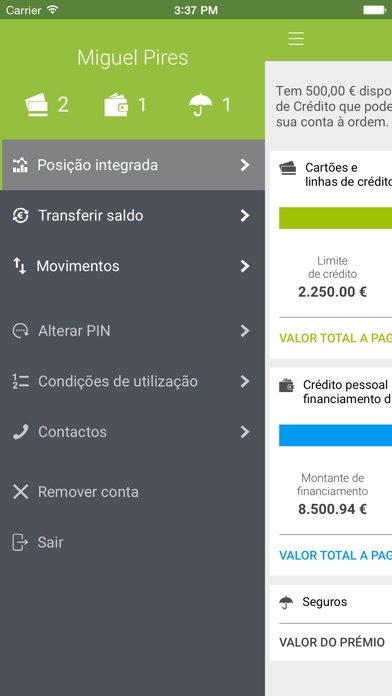Tap the hamburger menu icon
The height and width of the screenshot is (696, 392).
tap(296, 39)
